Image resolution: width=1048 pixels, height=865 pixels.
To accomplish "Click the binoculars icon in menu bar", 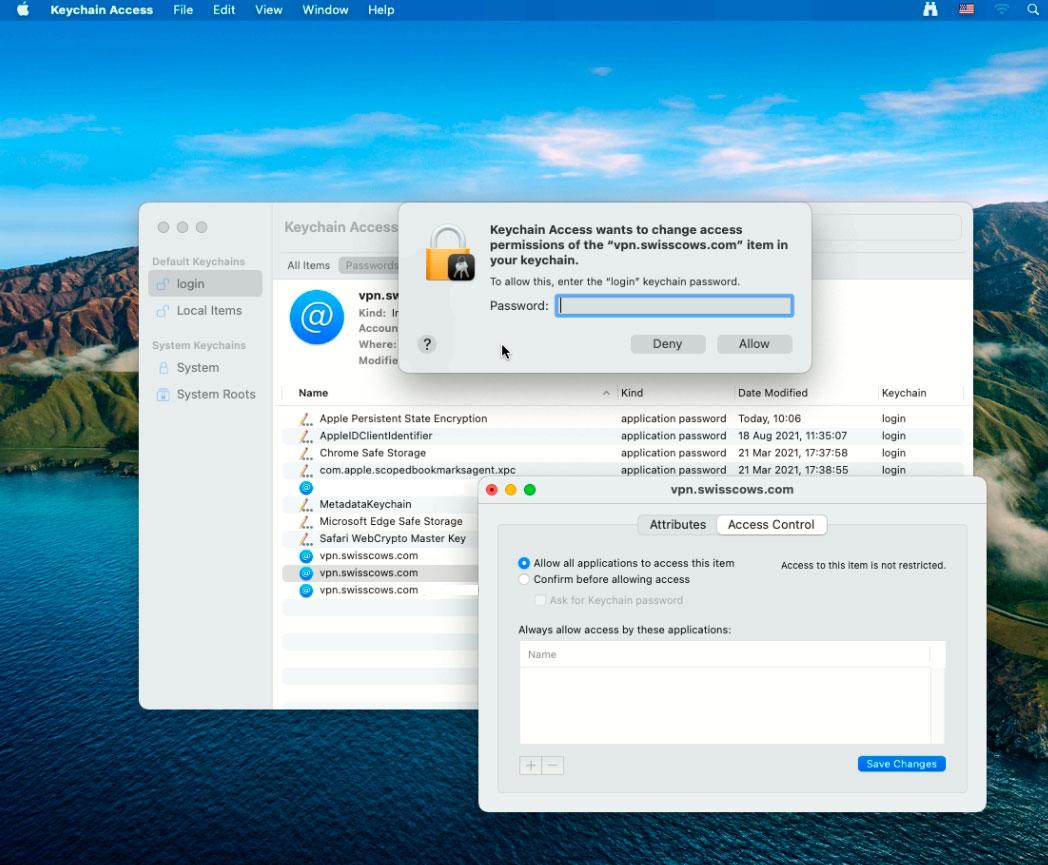I will [930, 9].
